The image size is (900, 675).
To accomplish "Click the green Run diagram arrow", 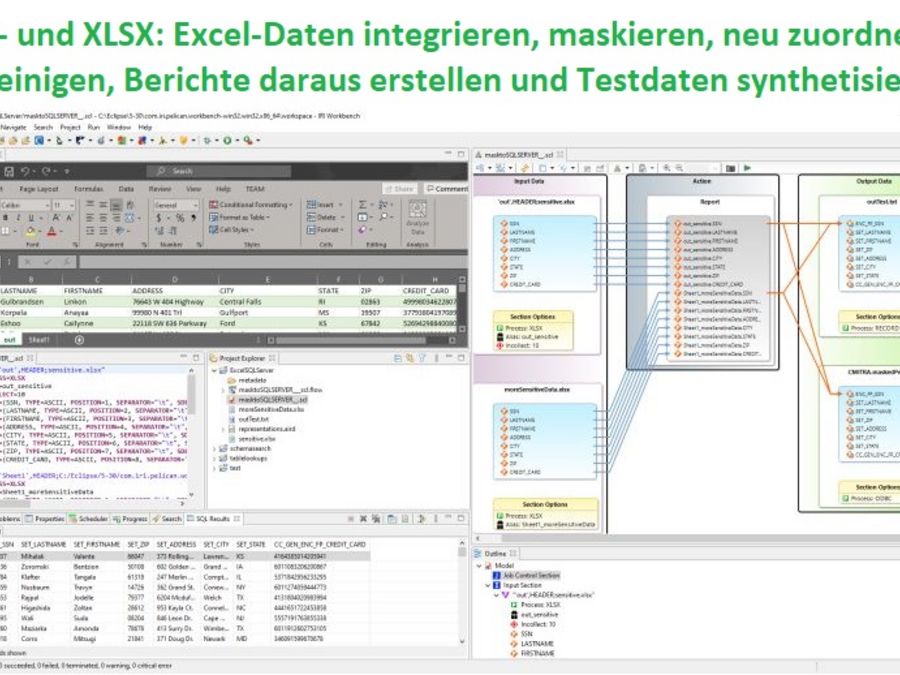I will coord(747,168).
